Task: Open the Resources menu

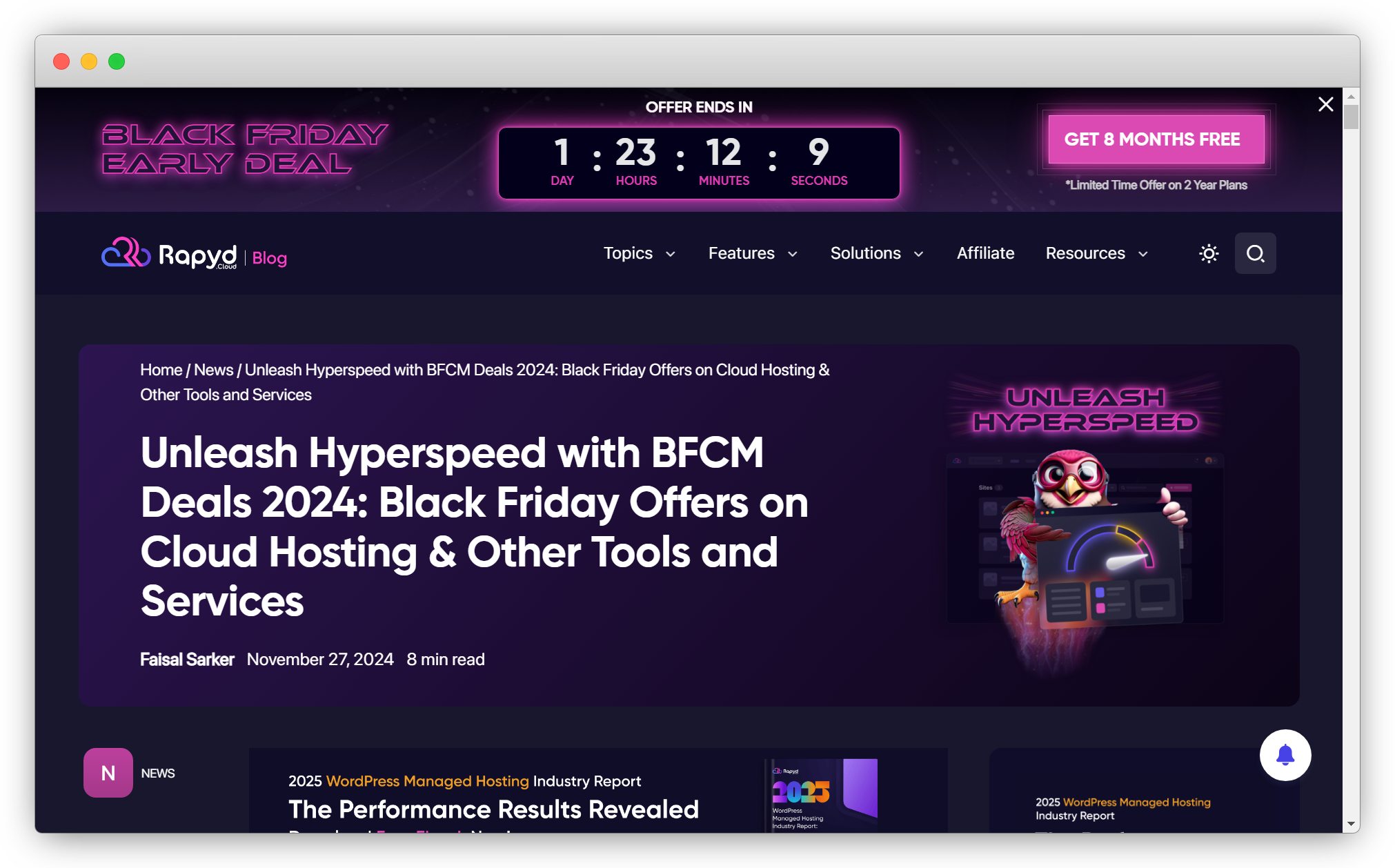Action: [x=1096, y=253]
